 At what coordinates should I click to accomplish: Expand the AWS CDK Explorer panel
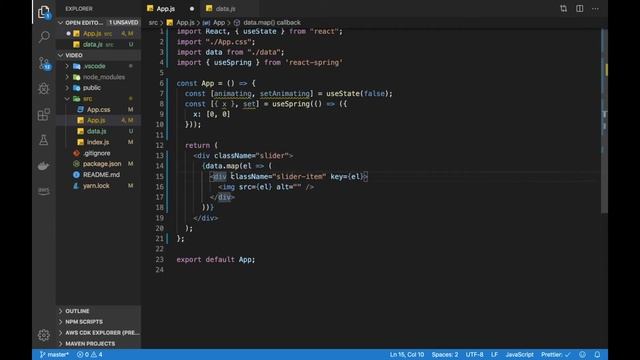[99, 333]
